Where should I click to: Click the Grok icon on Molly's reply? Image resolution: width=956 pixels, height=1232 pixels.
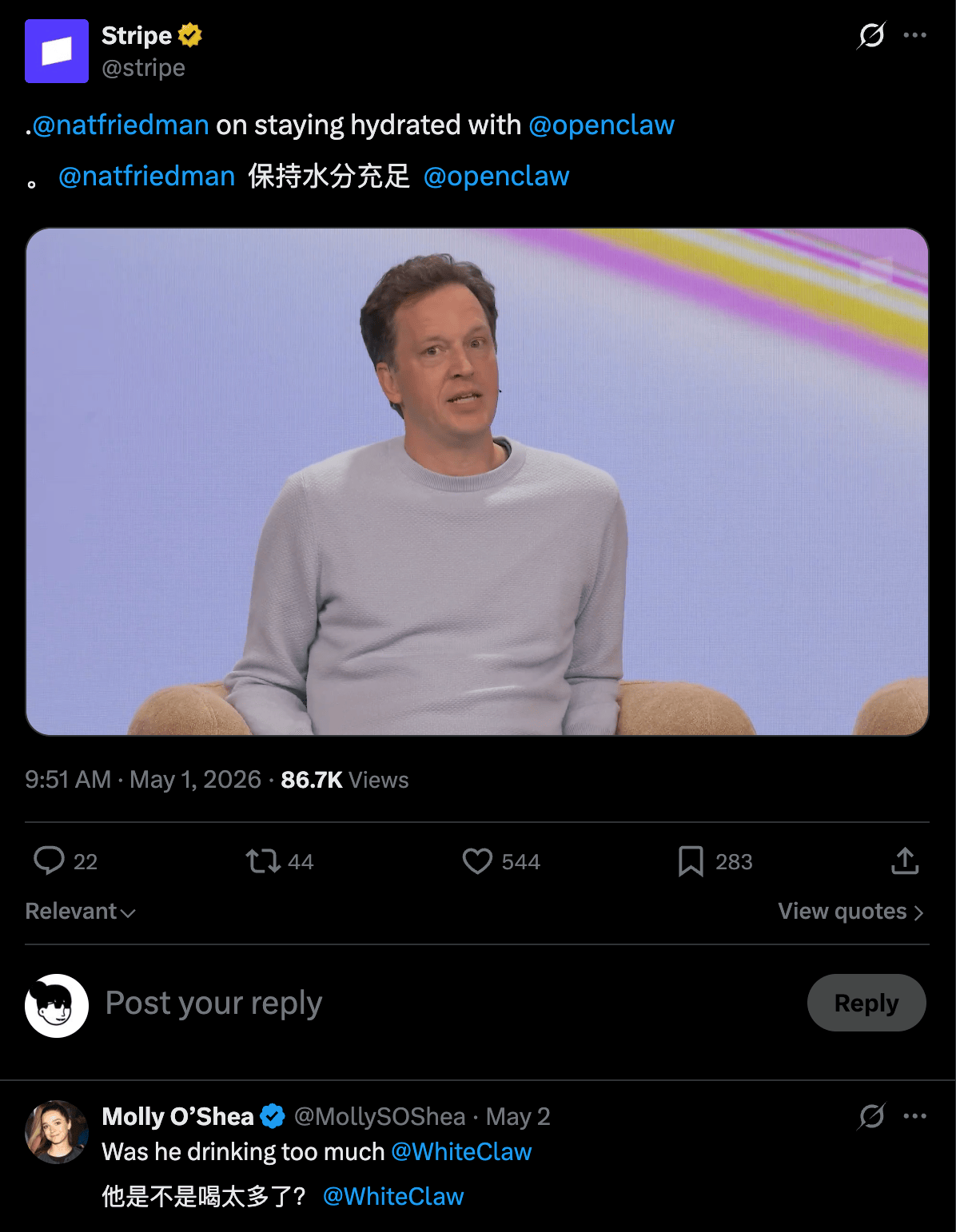pyautogui.click(x=871, y=1116)
